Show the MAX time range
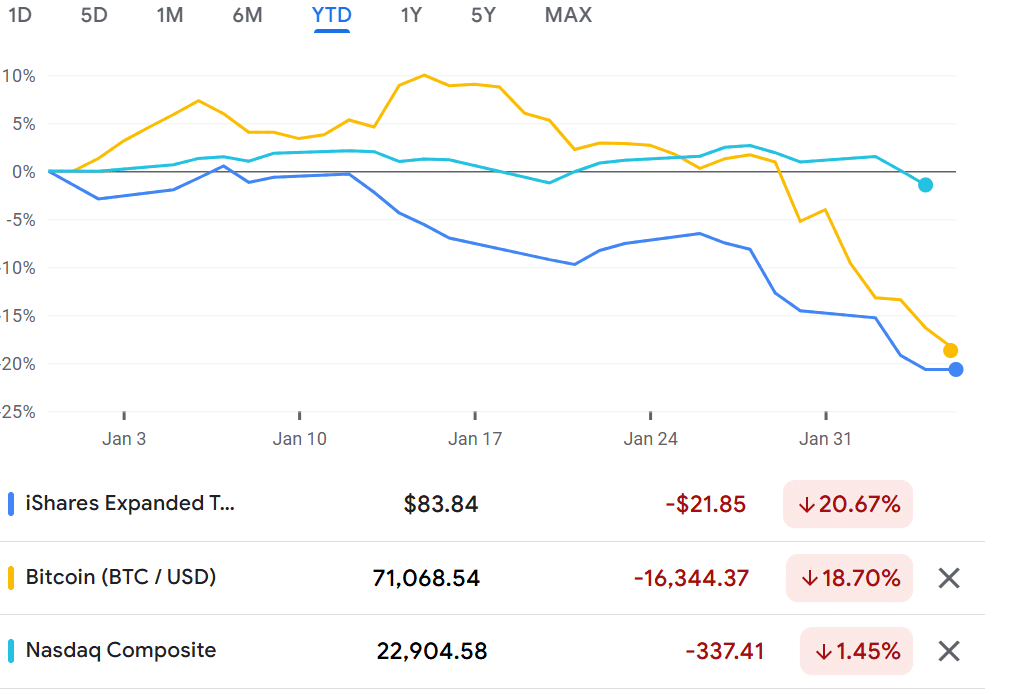Viewport: 1014px width, 694px height. [x=568, y=15]
